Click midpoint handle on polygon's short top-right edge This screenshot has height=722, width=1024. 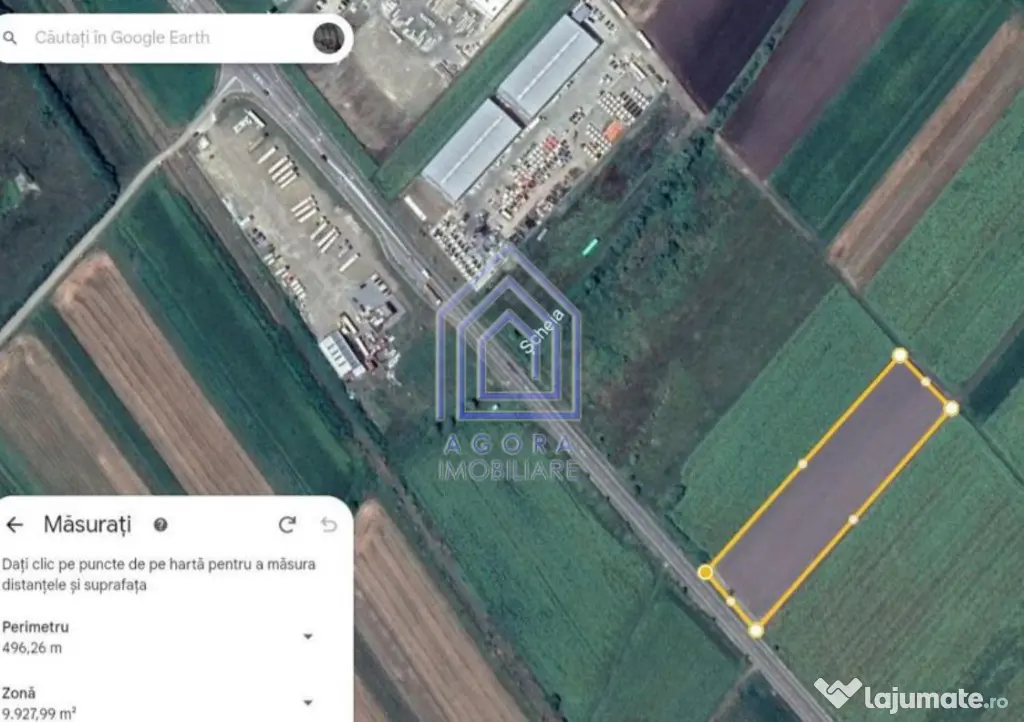coord(926,381)
